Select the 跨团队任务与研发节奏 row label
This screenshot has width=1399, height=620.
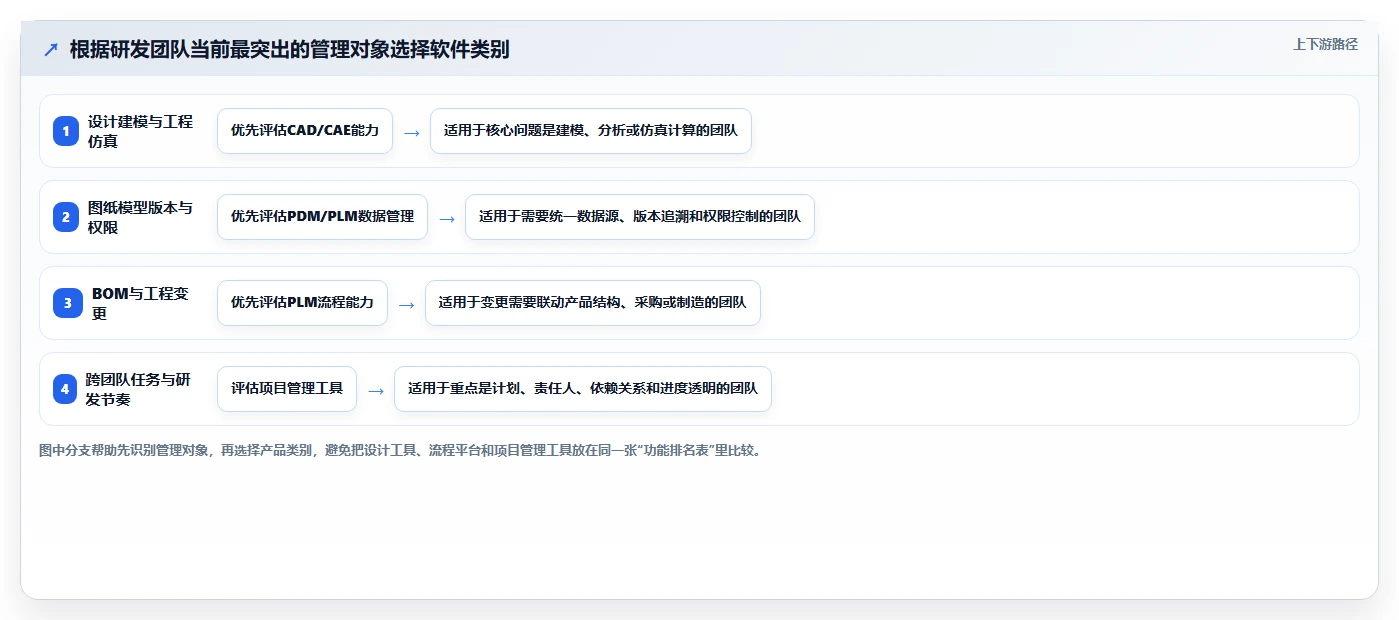(137, 389)
